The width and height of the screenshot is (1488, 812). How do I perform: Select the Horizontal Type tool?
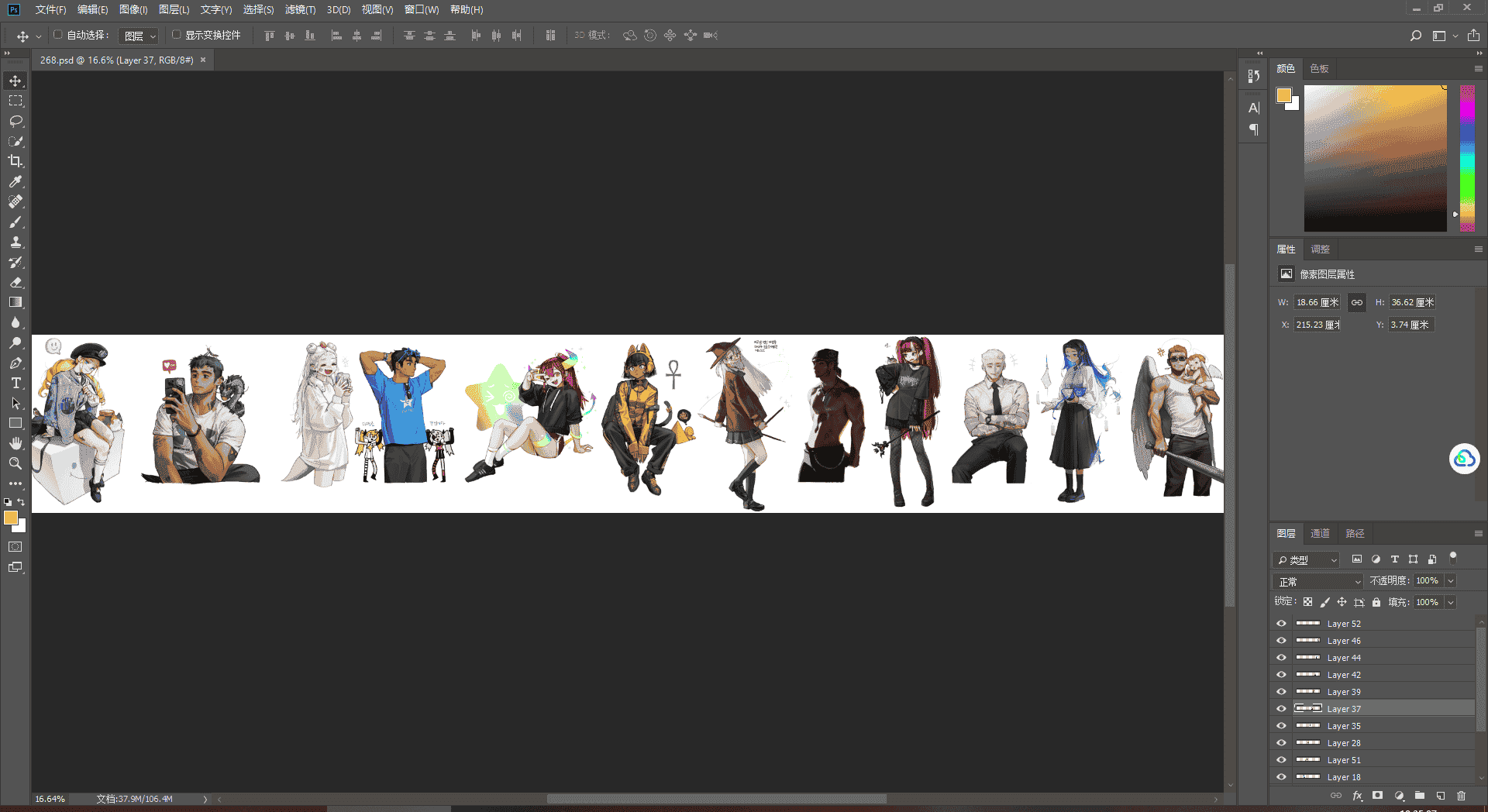15,383
